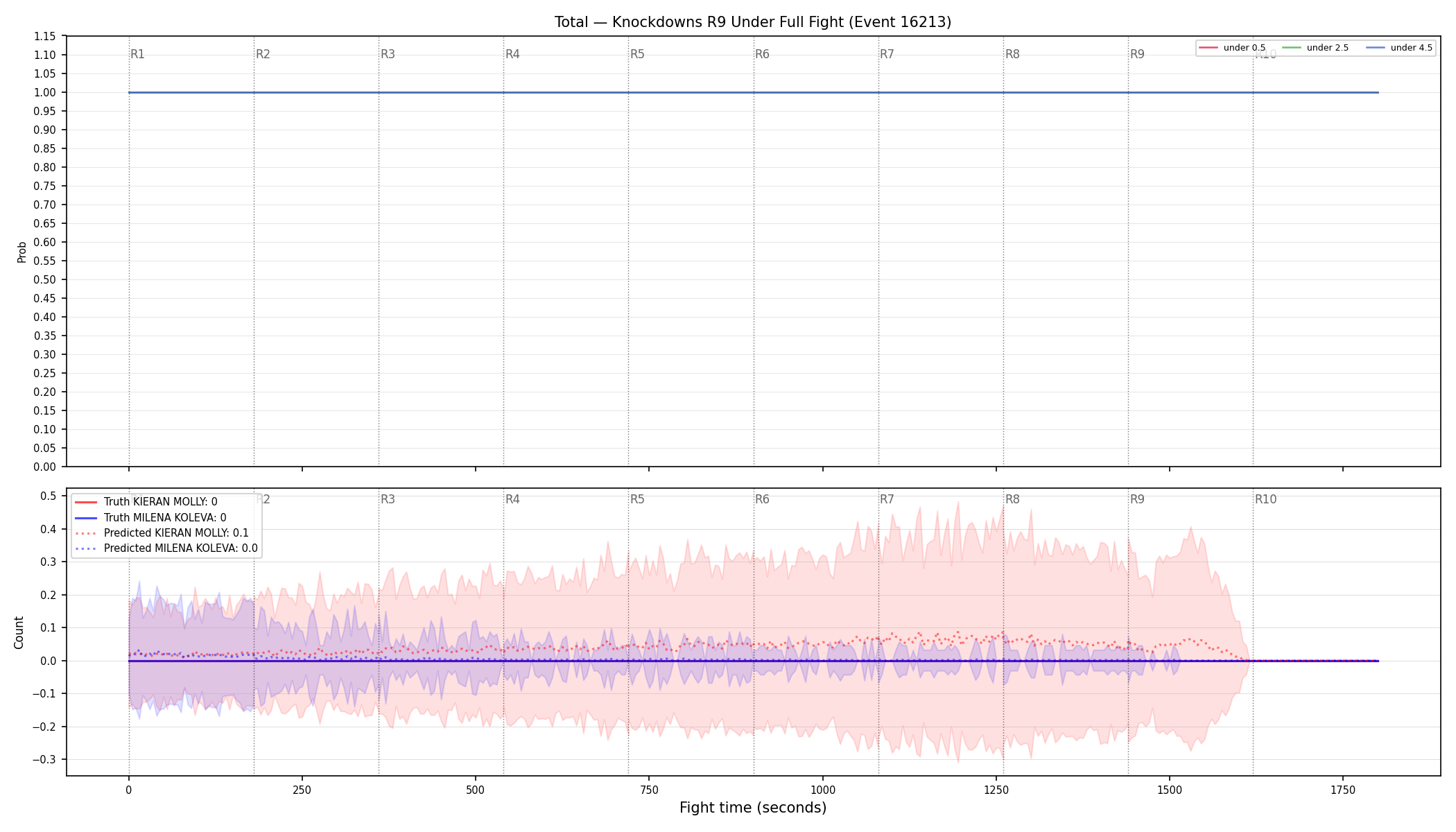The image size is (1456, 832).
Task: Click the "Prob" y-axis label
Action: tap(21, 252)
